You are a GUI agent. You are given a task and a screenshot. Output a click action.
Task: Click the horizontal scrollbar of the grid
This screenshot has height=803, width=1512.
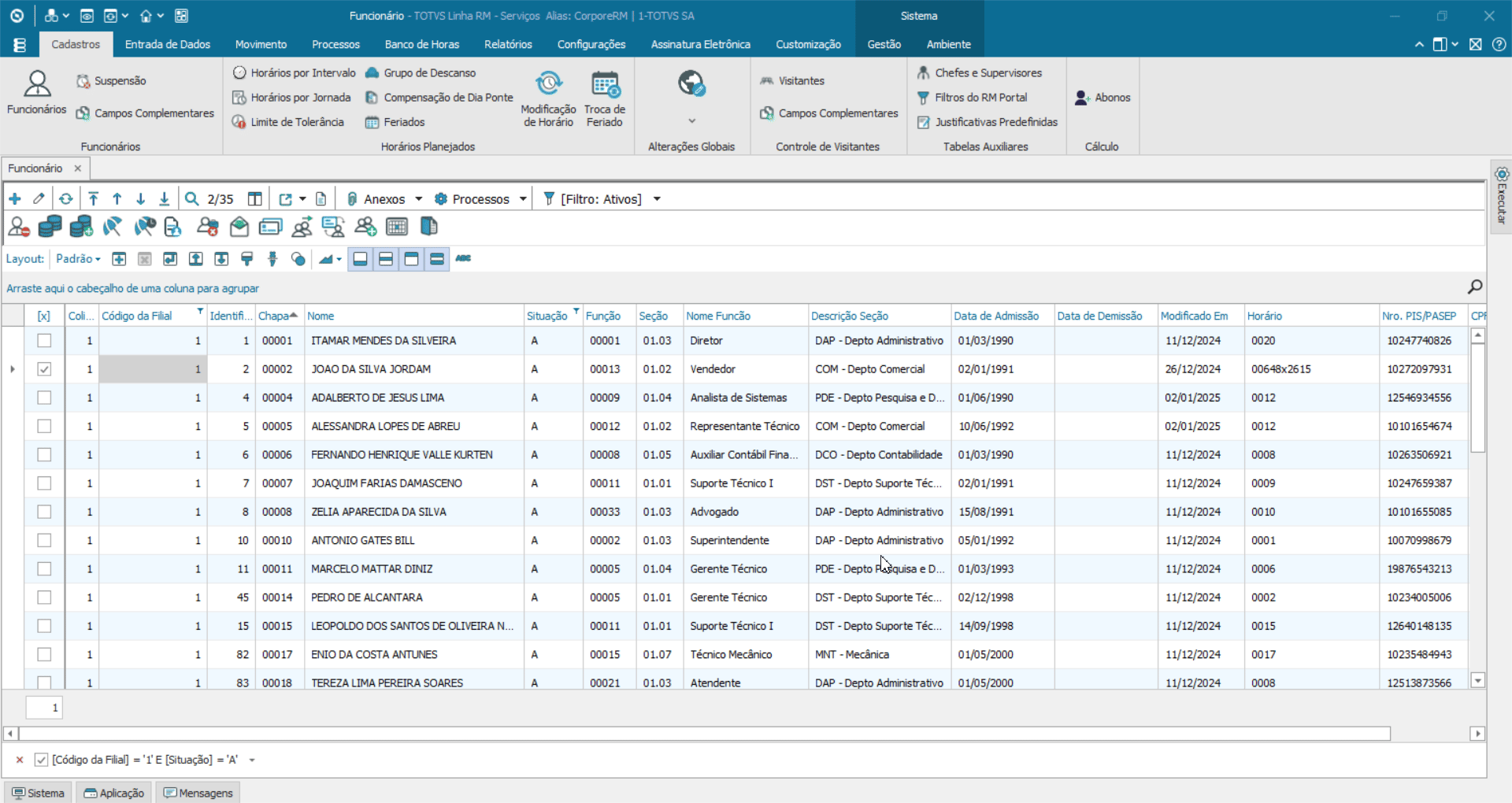click(705, 734)
